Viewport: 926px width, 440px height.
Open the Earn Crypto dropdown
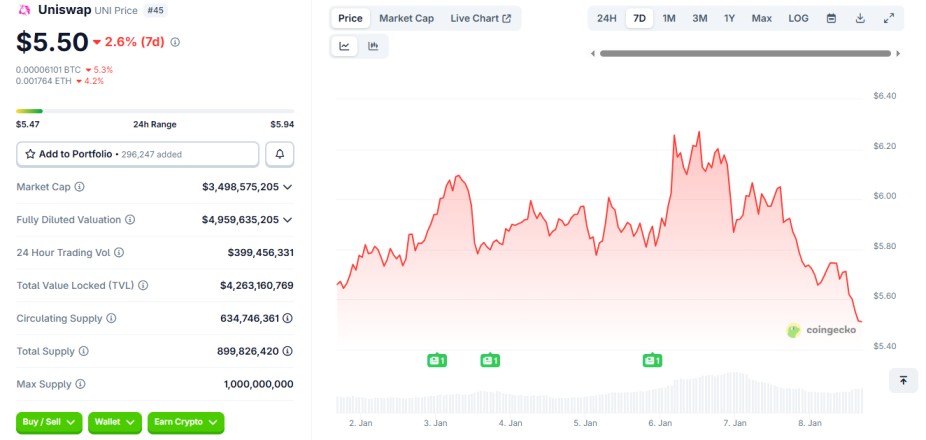click(x=185, y=422)
